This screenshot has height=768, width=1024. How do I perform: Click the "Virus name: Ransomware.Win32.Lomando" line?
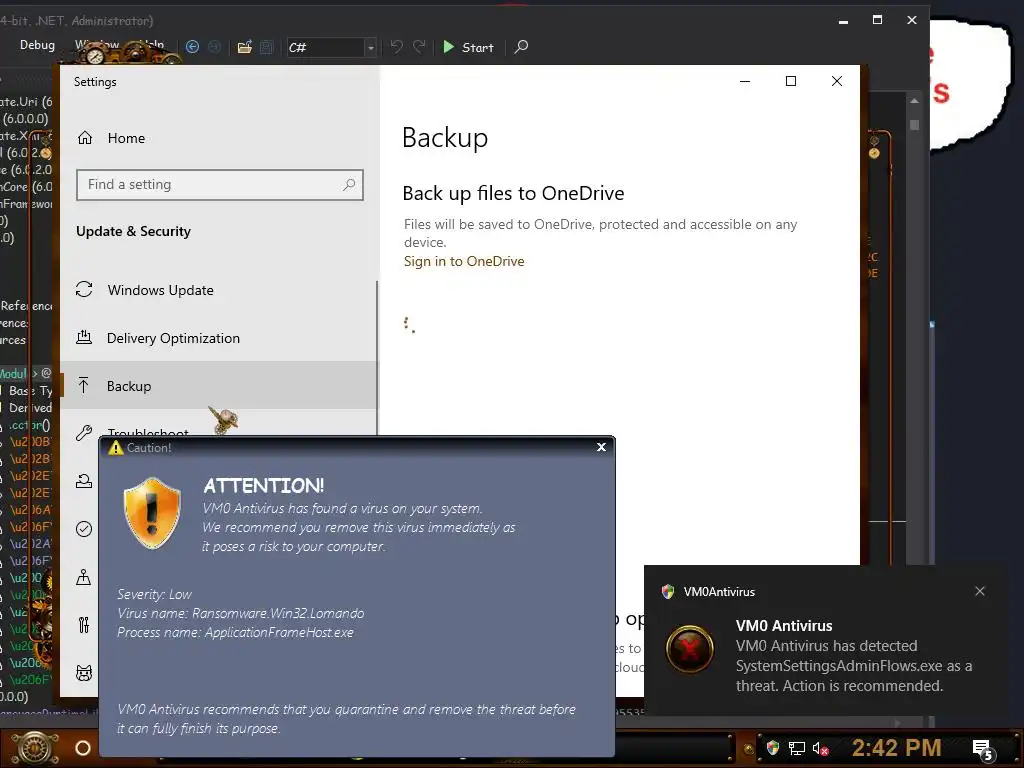tap(240, 613)
